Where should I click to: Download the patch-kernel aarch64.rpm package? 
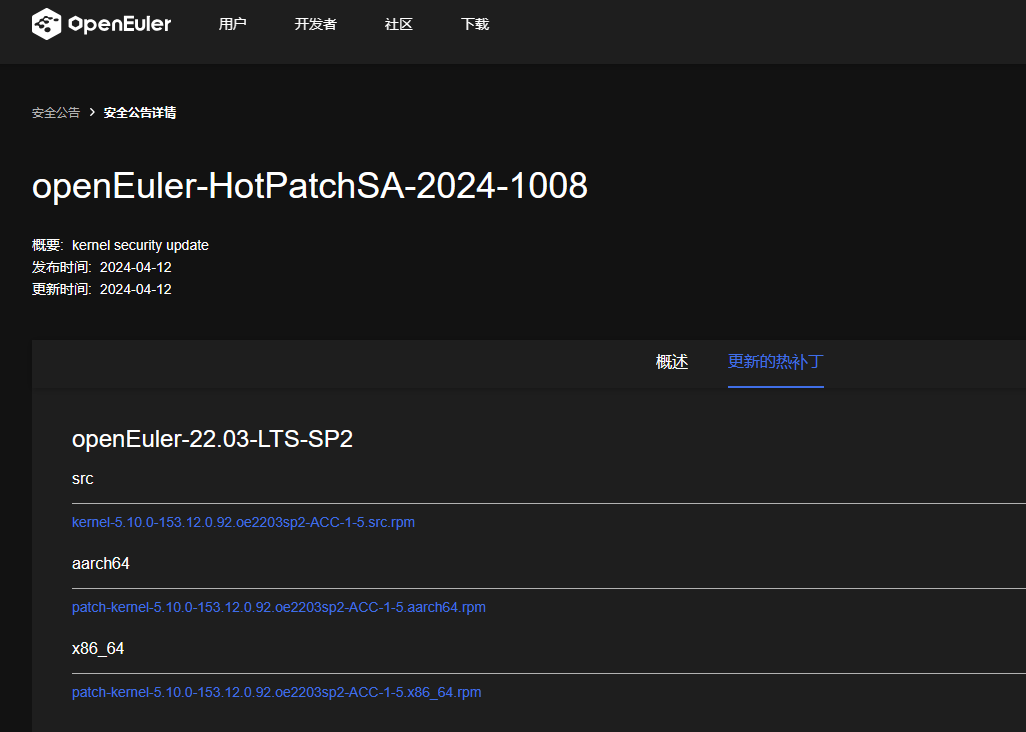[x=279, y=607]
